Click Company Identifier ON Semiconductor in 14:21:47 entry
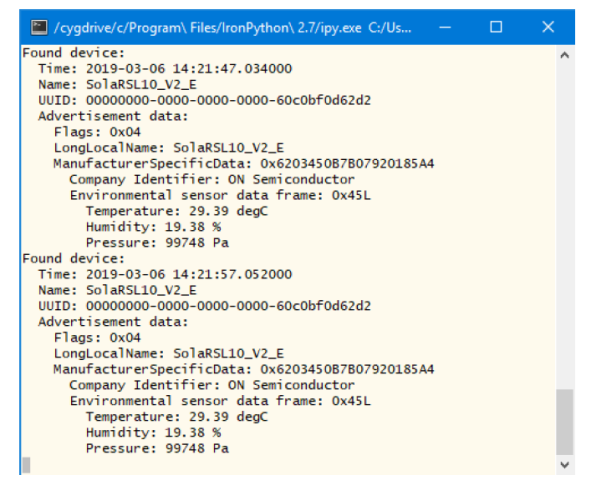 point(212,180)
